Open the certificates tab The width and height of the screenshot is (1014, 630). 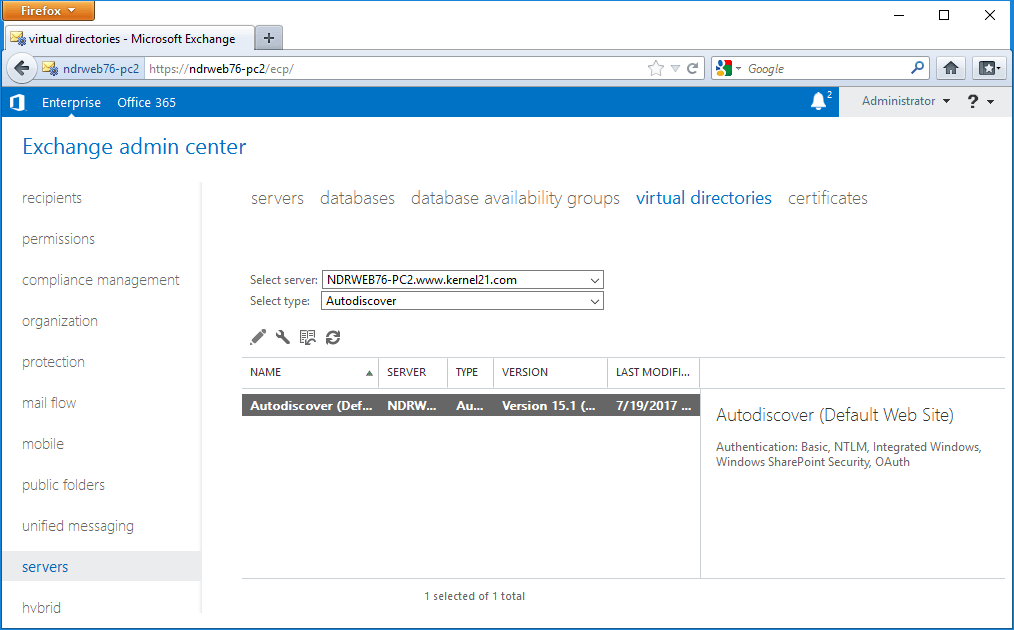pos(828,198)
